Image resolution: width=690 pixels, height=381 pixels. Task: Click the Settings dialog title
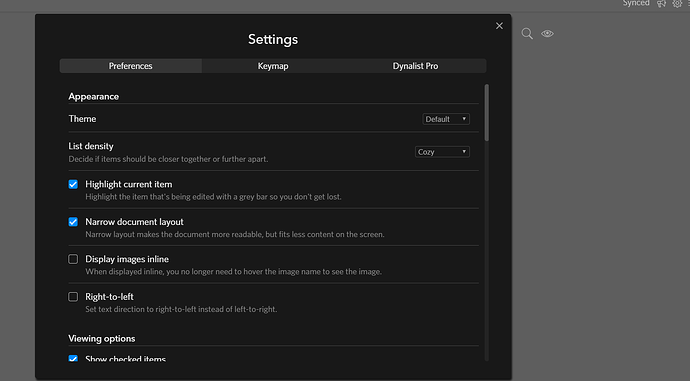coord(273,39)
